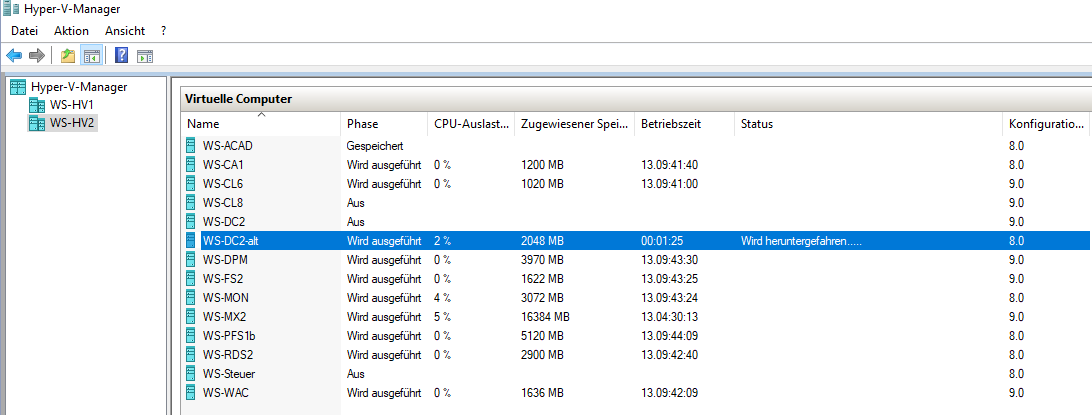Screen dimensions: 1092x415
Task: Select the WS-DC2 row name
Action: pyautogui.click(x=223, y=221)
